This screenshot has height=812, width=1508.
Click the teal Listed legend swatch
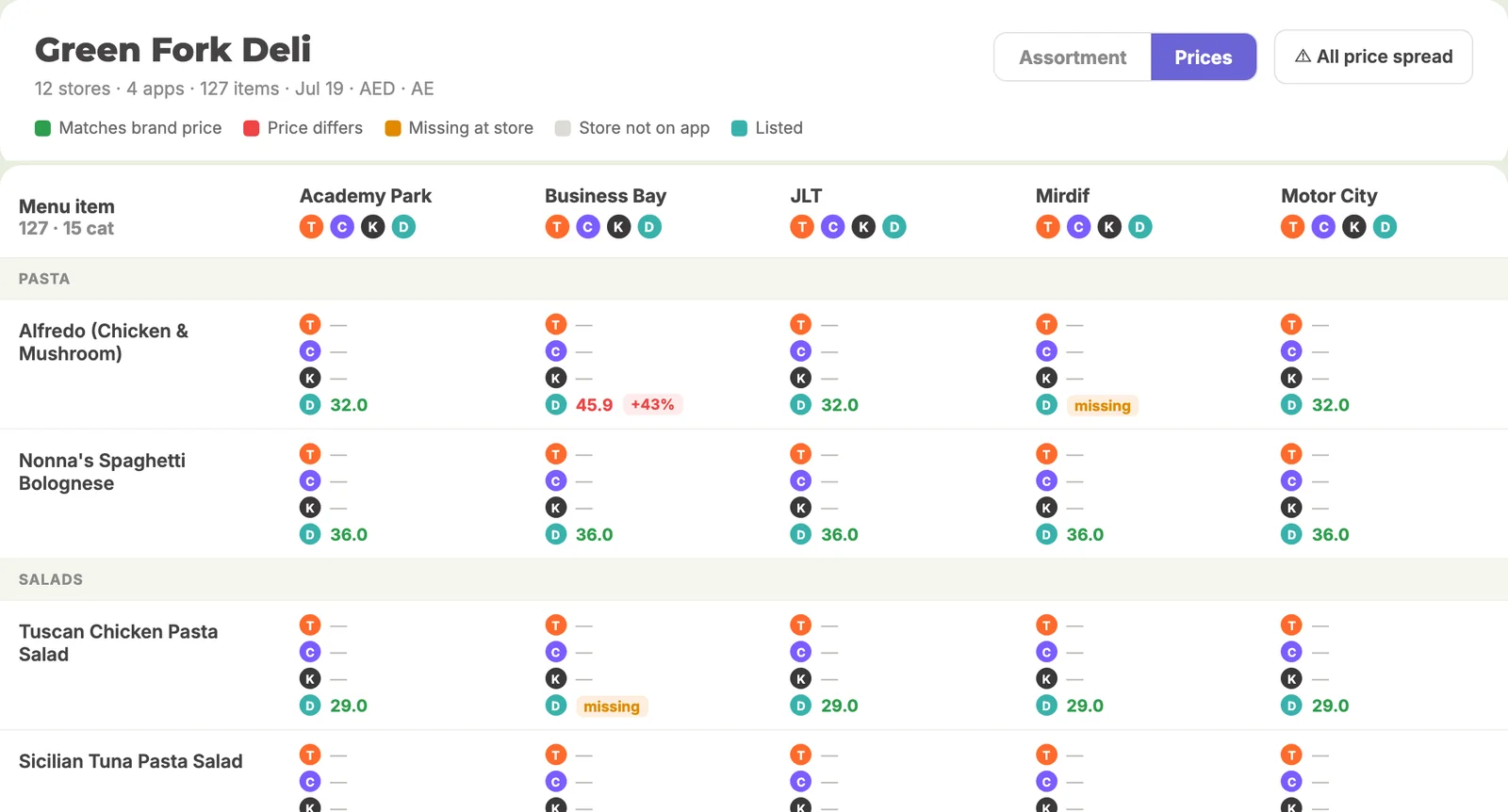coord(739,128)
